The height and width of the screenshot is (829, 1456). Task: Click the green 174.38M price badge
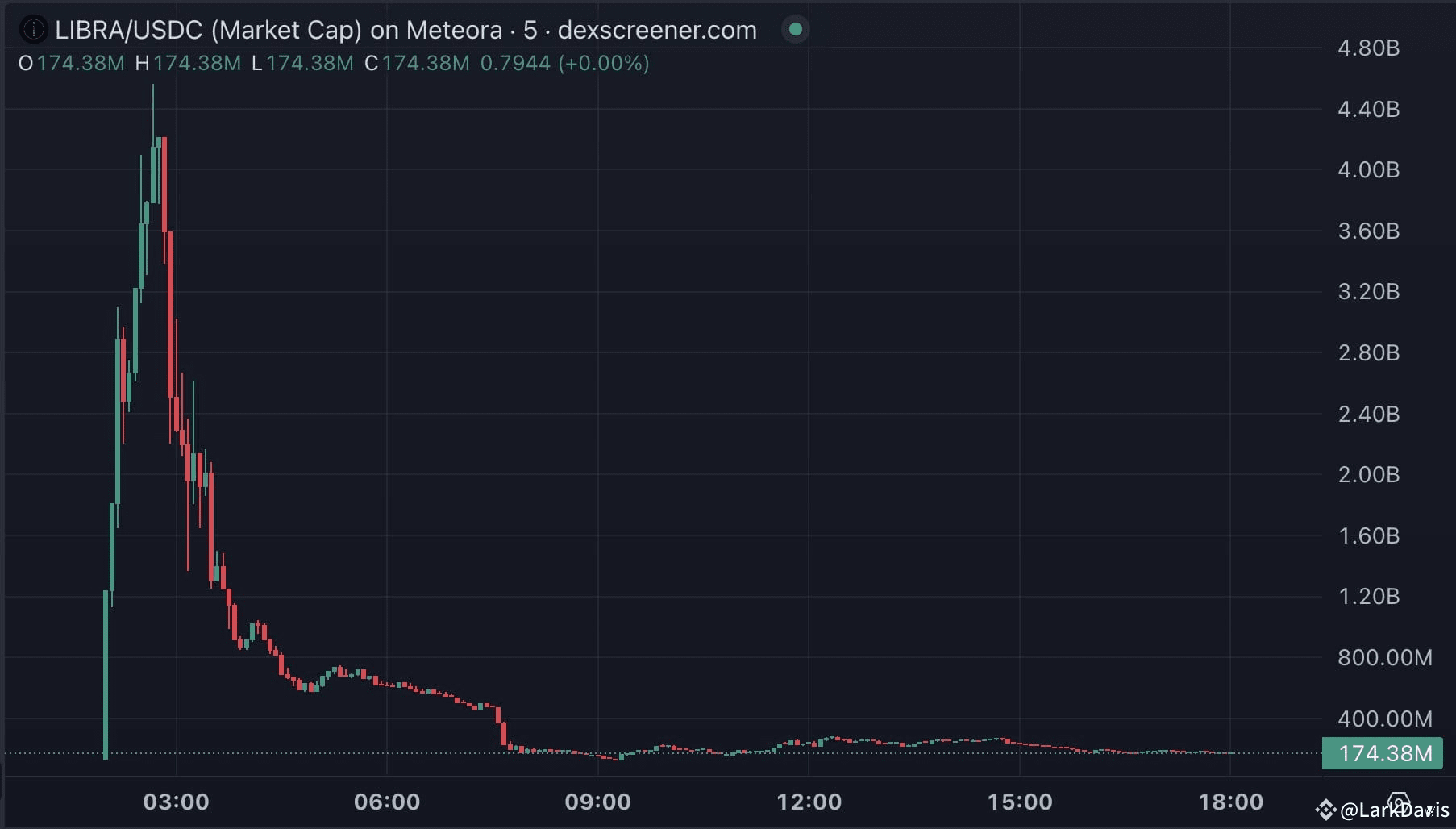point(1383,754)
